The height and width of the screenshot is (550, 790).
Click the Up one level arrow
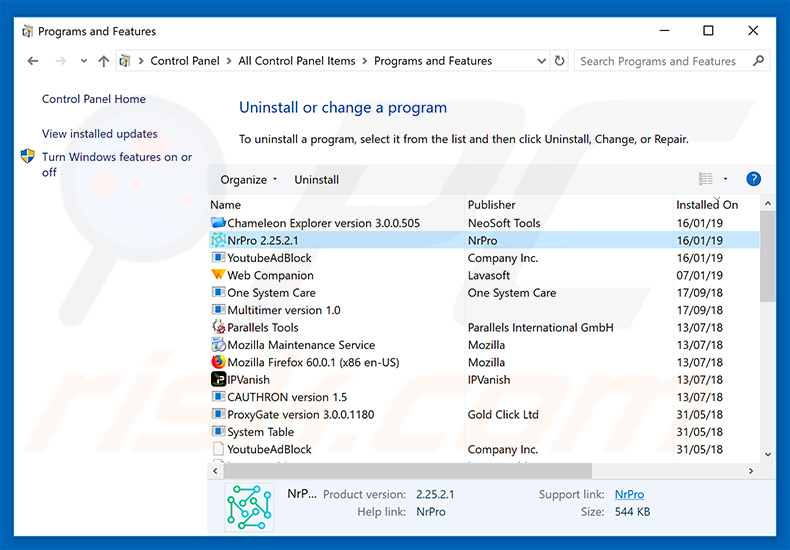pos(103,61)
